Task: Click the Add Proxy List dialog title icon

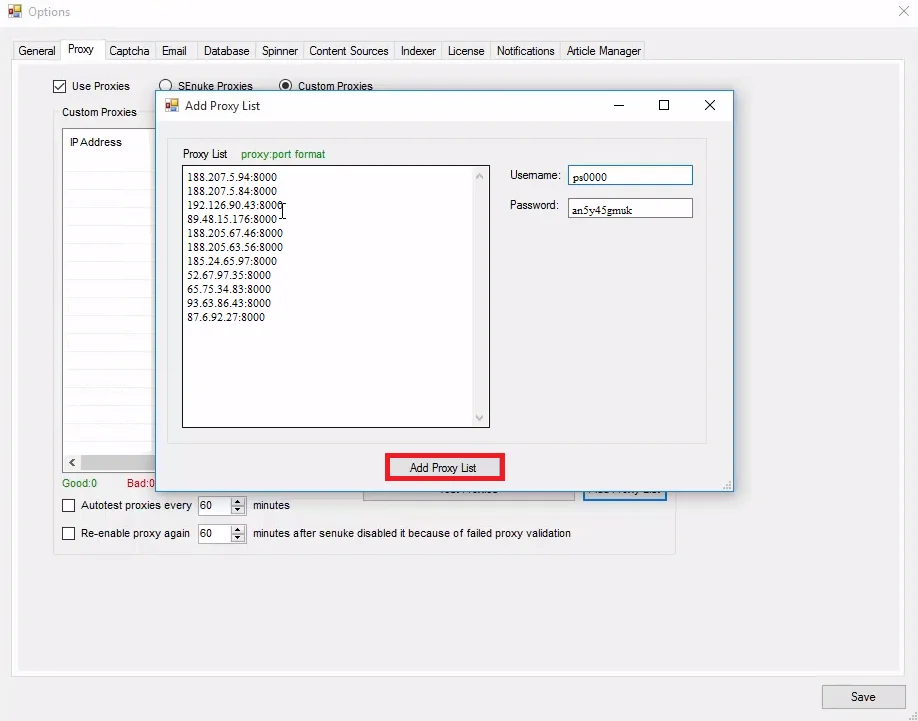Action: click(172, 106)
